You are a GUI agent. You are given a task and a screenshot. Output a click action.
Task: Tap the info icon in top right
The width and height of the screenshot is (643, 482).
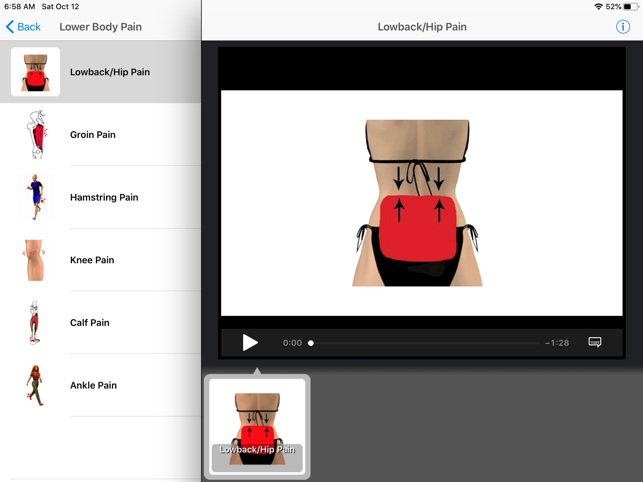[622, 27]
